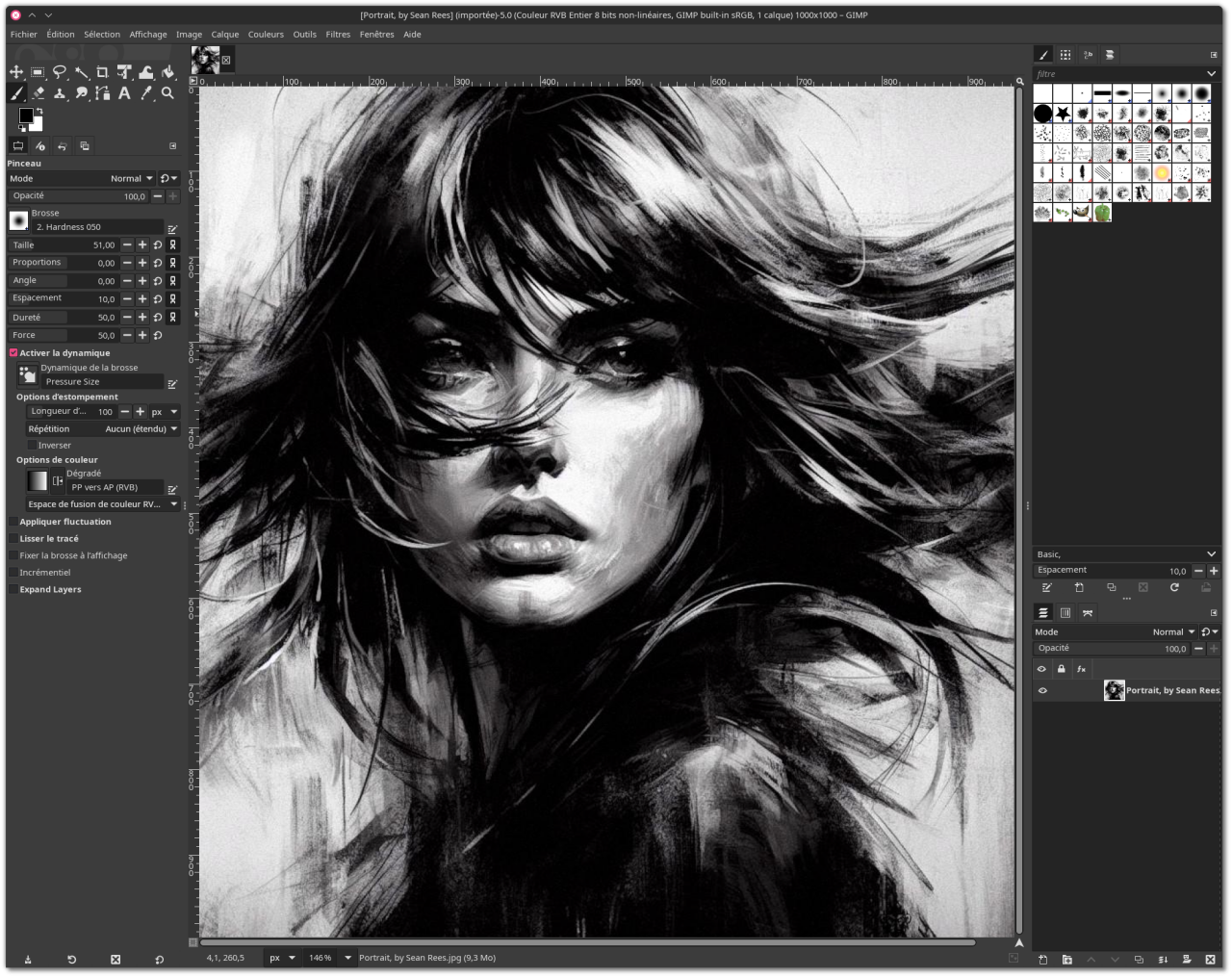
Task: Open Espace de fusion de couleur dropdown
Action: click(103, 504)
